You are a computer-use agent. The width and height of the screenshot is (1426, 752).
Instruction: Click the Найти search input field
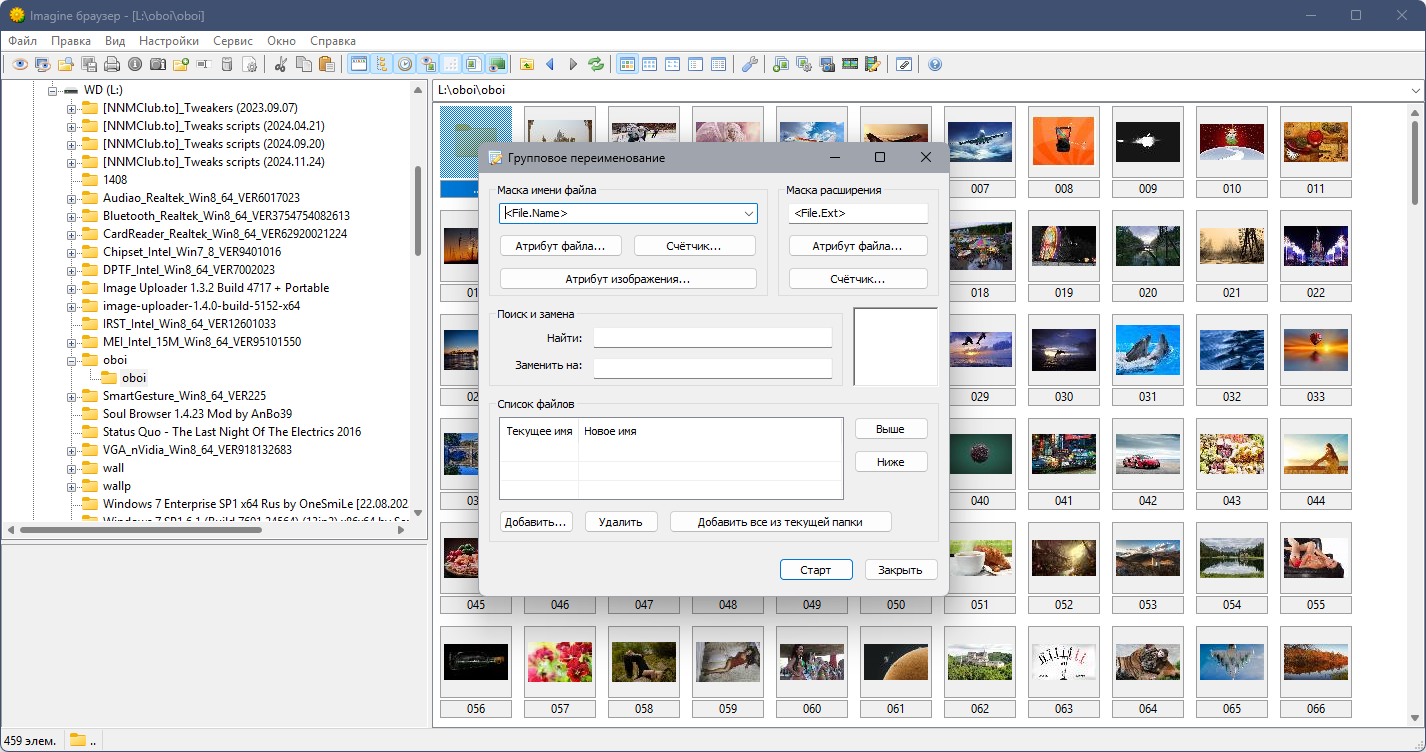(x=713, y=338)
